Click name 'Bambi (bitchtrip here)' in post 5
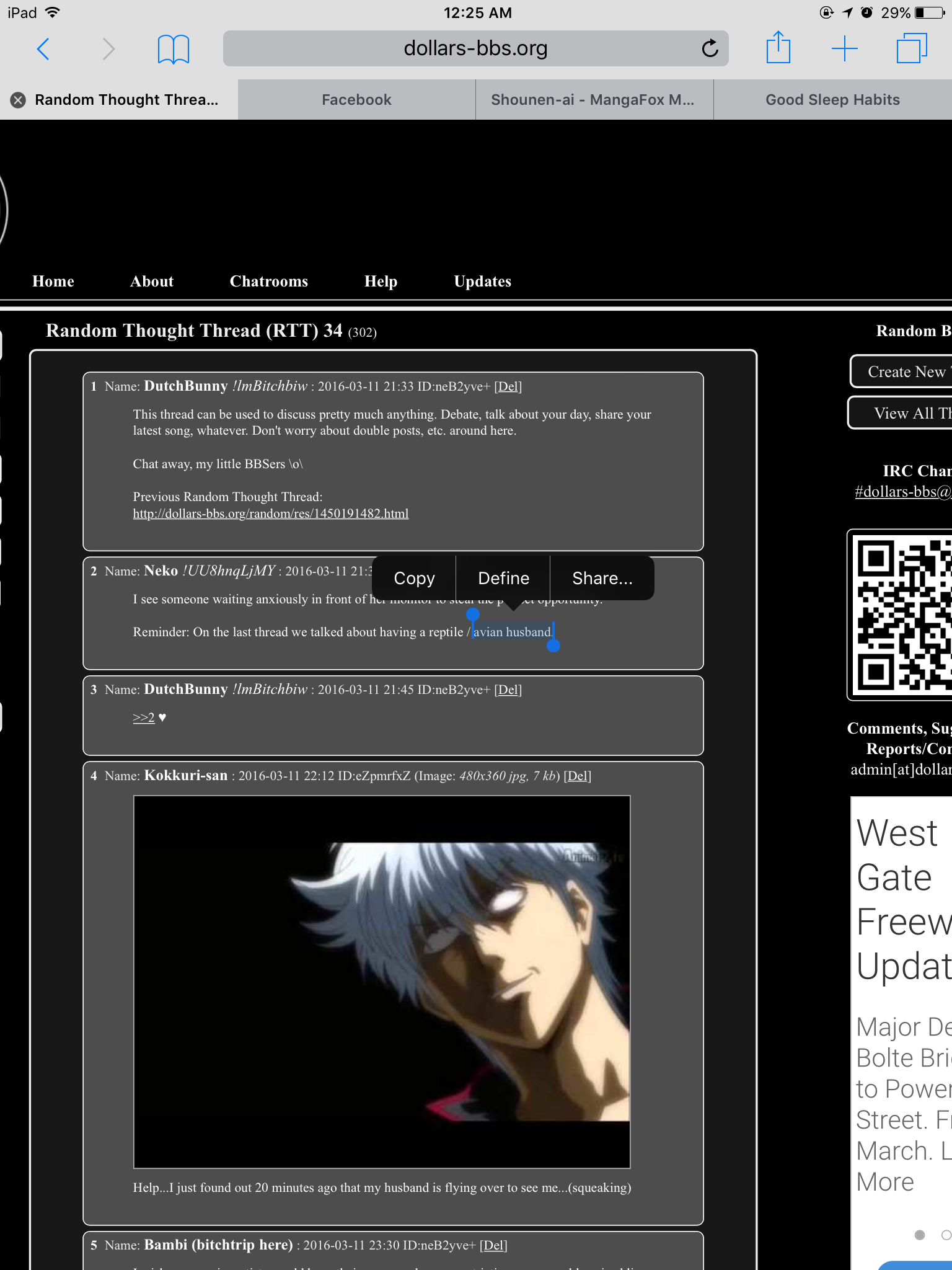This screenshot has width=952, height=1270. [218, 1245]
